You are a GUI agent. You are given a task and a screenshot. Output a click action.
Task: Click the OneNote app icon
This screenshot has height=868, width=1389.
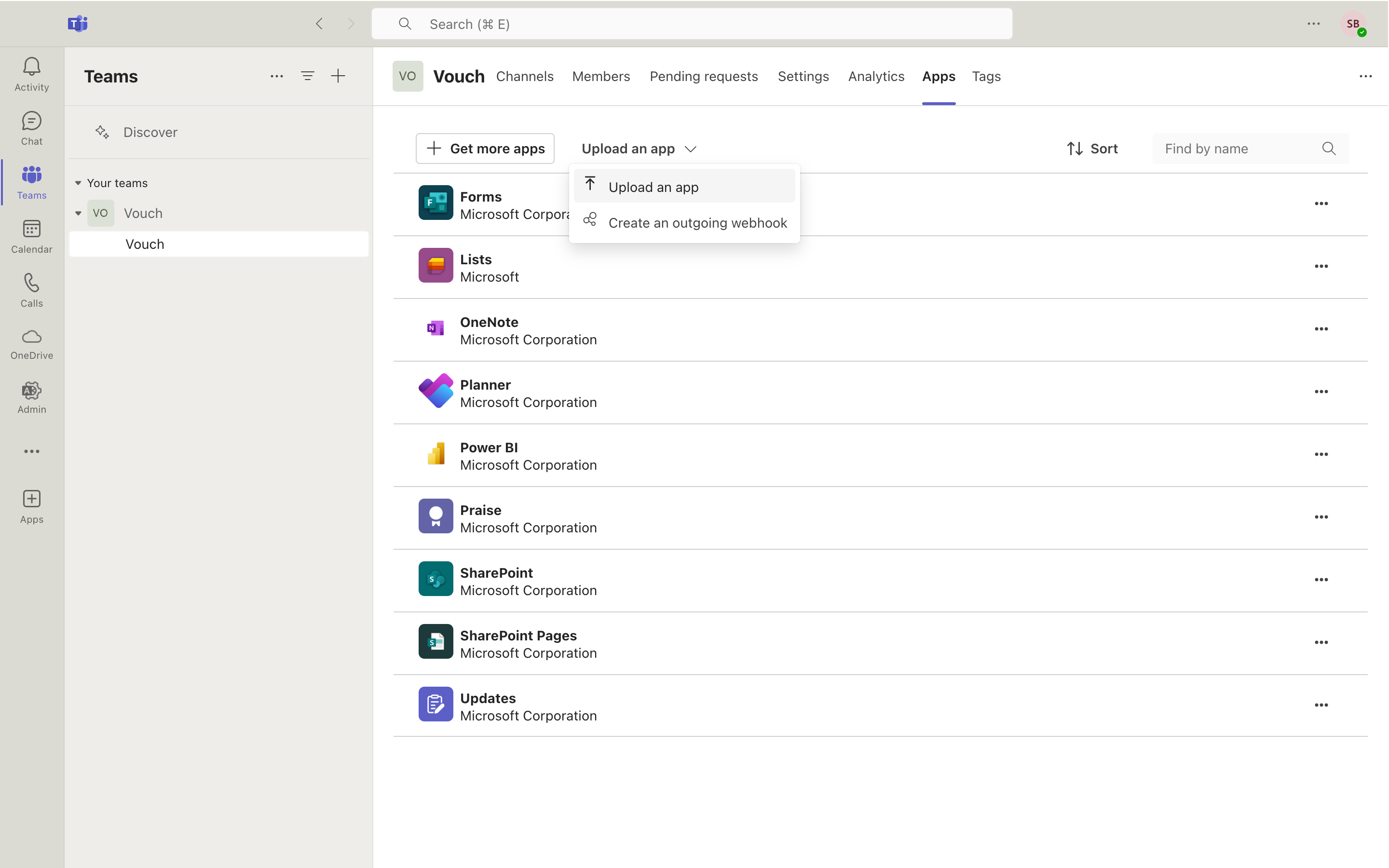point(436,328)
